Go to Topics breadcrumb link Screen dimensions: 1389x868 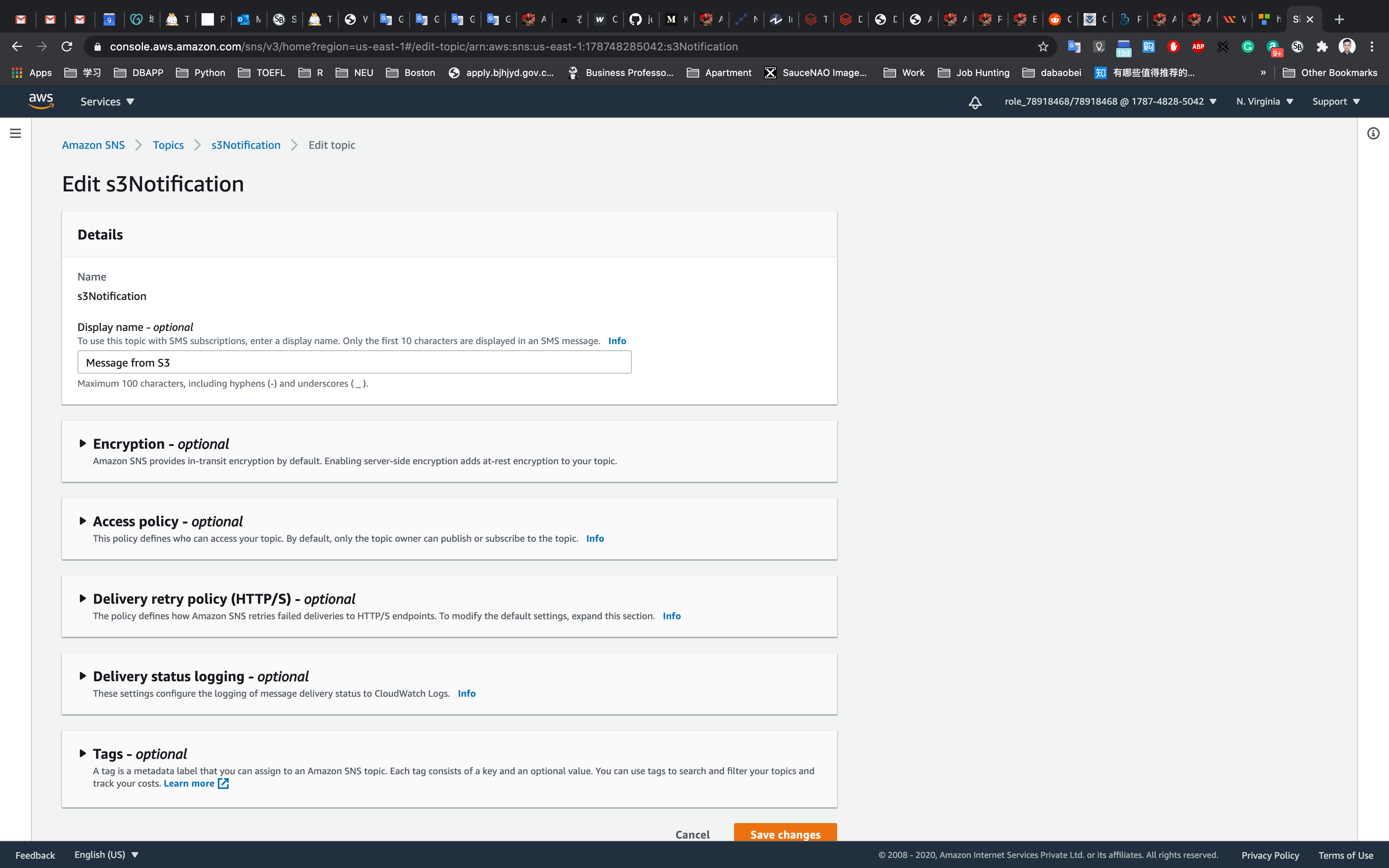tap(168, 145)
